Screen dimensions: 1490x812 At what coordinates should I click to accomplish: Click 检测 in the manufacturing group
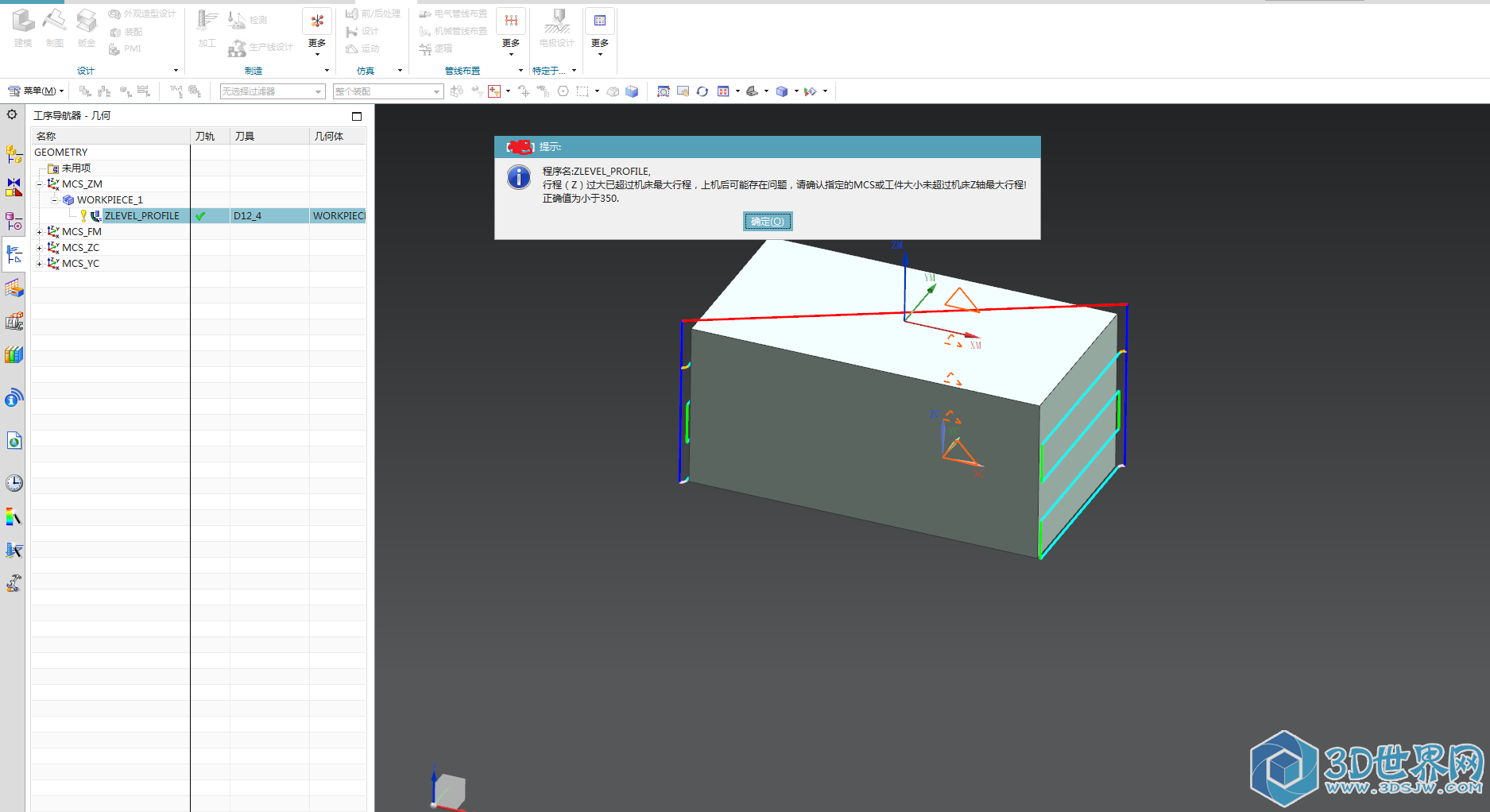(247, 20)
